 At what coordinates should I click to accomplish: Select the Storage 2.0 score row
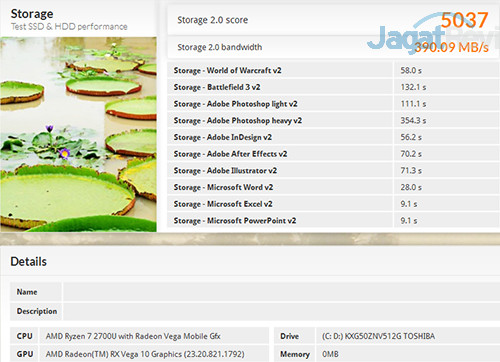(x=333, y=20)
